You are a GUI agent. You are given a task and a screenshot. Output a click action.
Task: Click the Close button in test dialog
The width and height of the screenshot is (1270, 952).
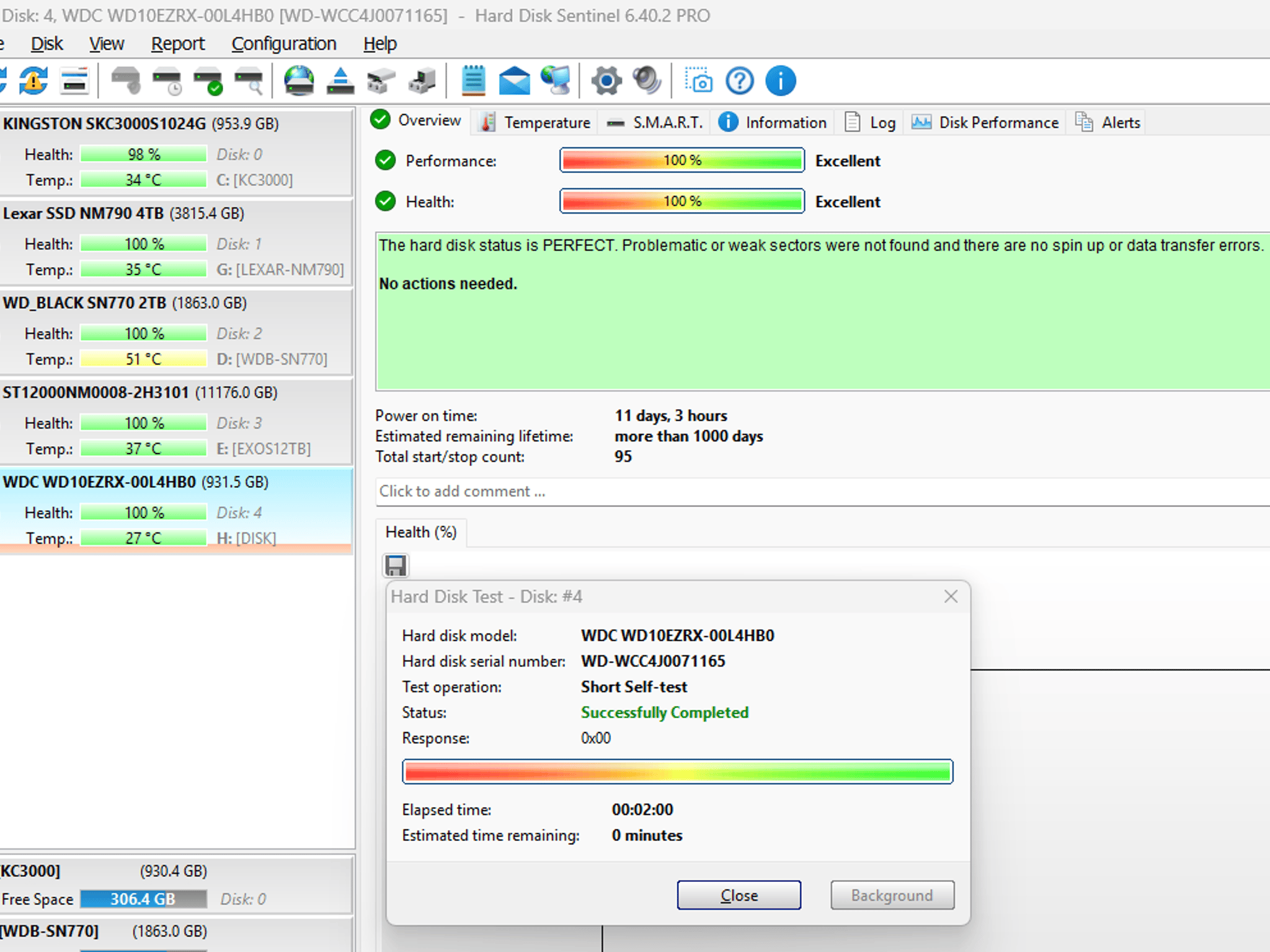[739, 896]
